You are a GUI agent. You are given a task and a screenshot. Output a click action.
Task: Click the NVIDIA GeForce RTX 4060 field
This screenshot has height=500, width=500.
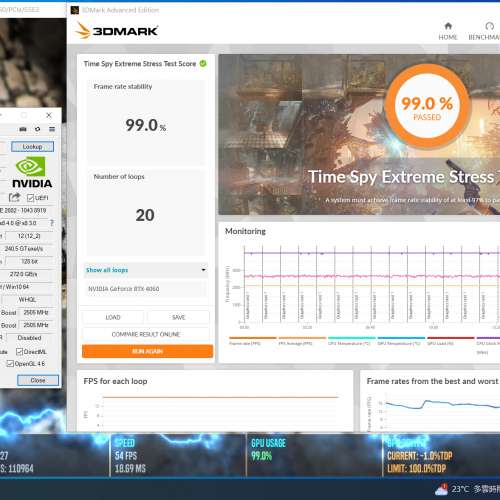pyautogui.click(x=146, y=289)
